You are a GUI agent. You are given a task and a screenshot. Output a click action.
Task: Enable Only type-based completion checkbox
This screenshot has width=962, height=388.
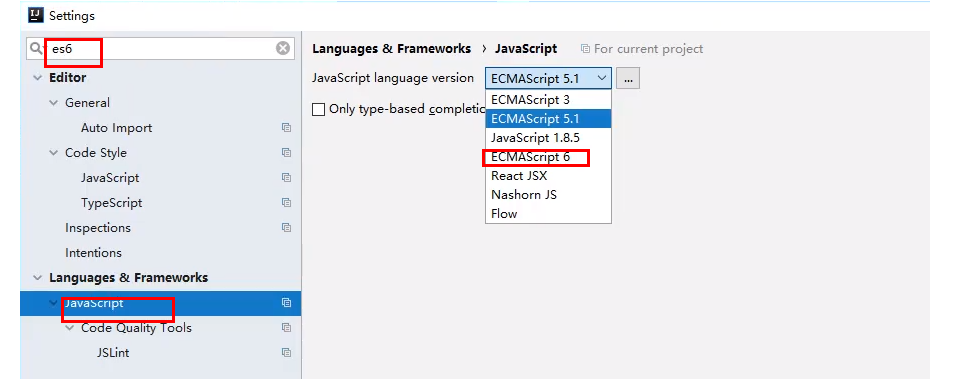[318, 109]
